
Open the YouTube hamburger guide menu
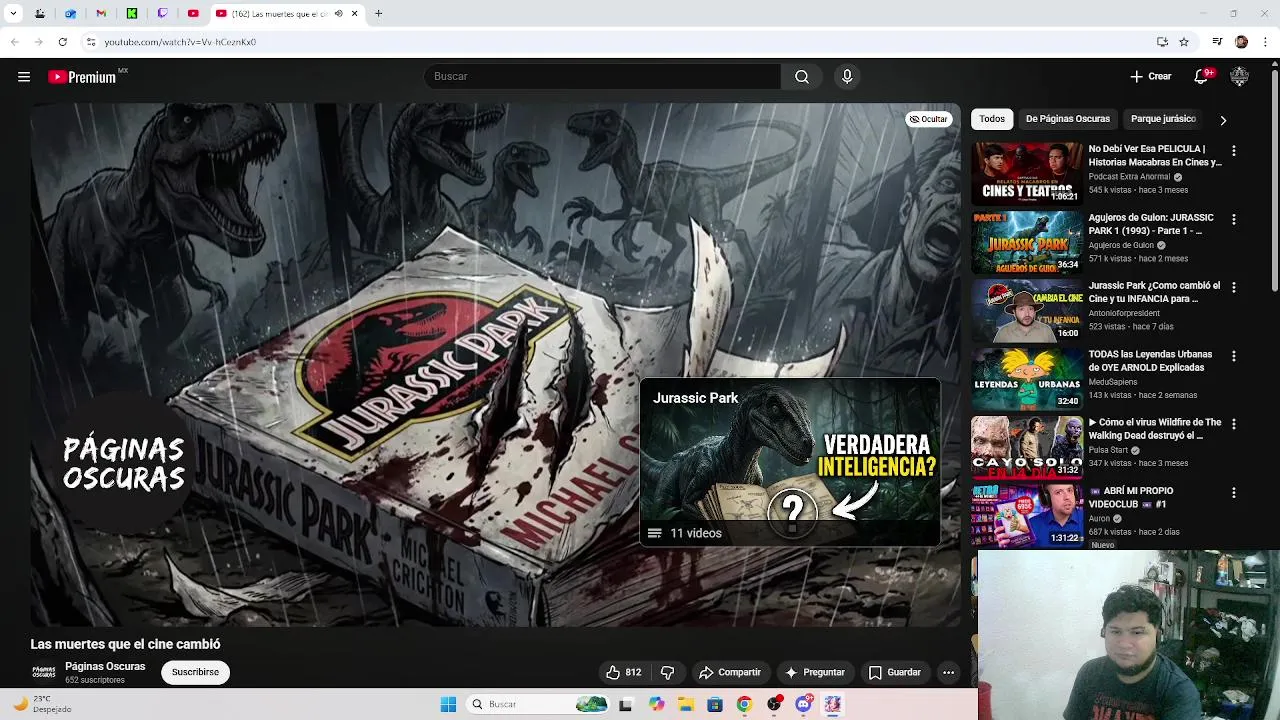click(24, 77)
